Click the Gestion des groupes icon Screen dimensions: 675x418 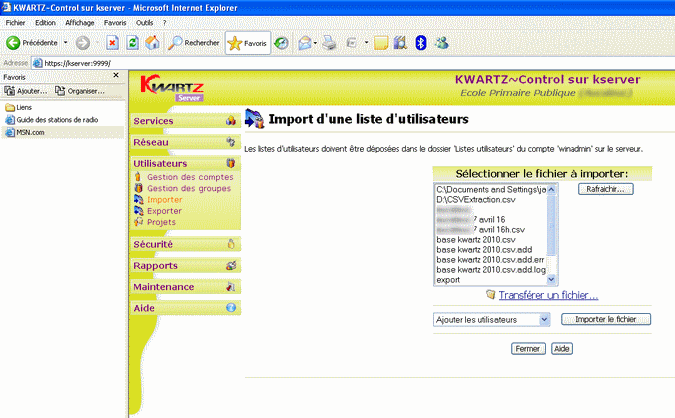point(138,188)
